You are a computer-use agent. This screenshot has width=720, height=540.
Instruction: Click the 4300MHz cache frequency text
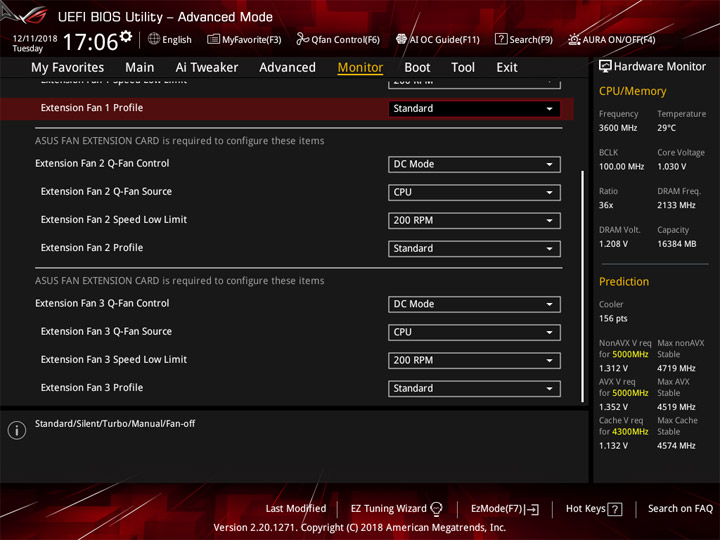[x=630, y=432]
